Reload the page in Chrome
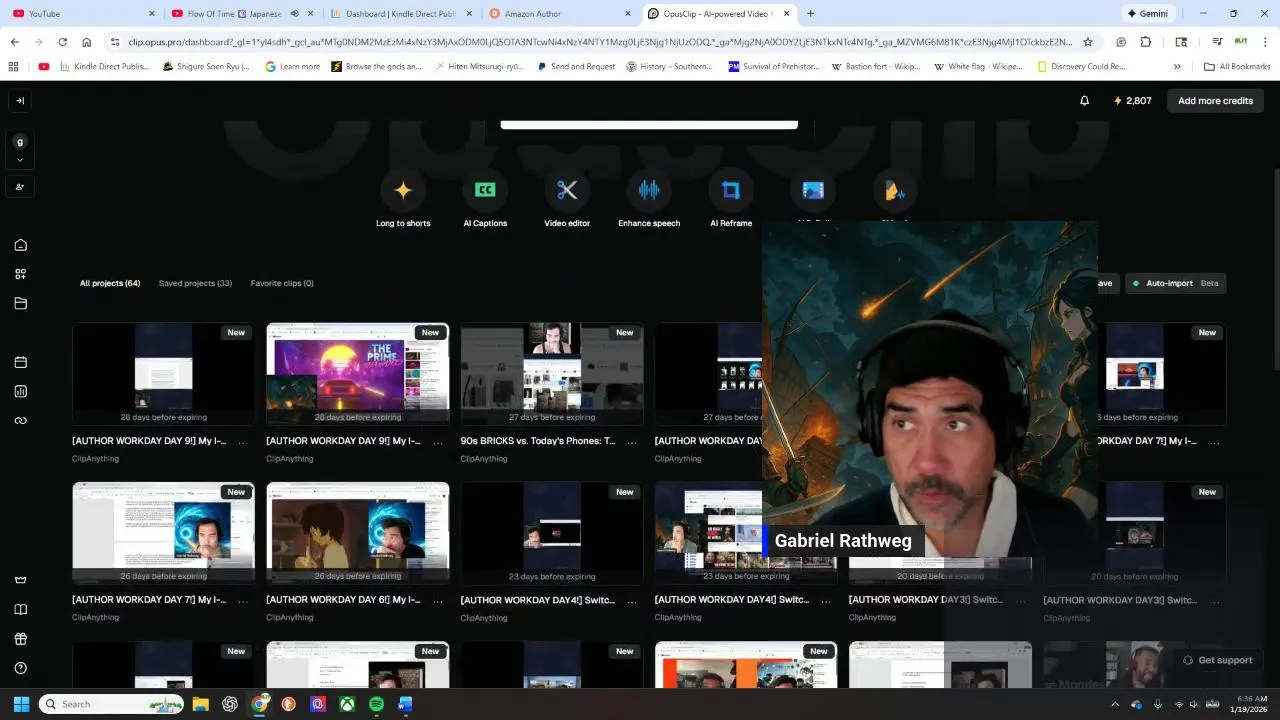Screen dimensions: 1280x720 point(62,42)
